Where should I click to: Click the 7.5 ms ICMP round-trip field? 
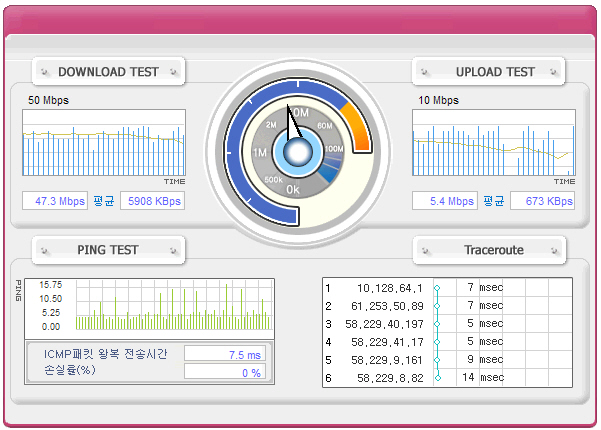[x=224, y=354]
